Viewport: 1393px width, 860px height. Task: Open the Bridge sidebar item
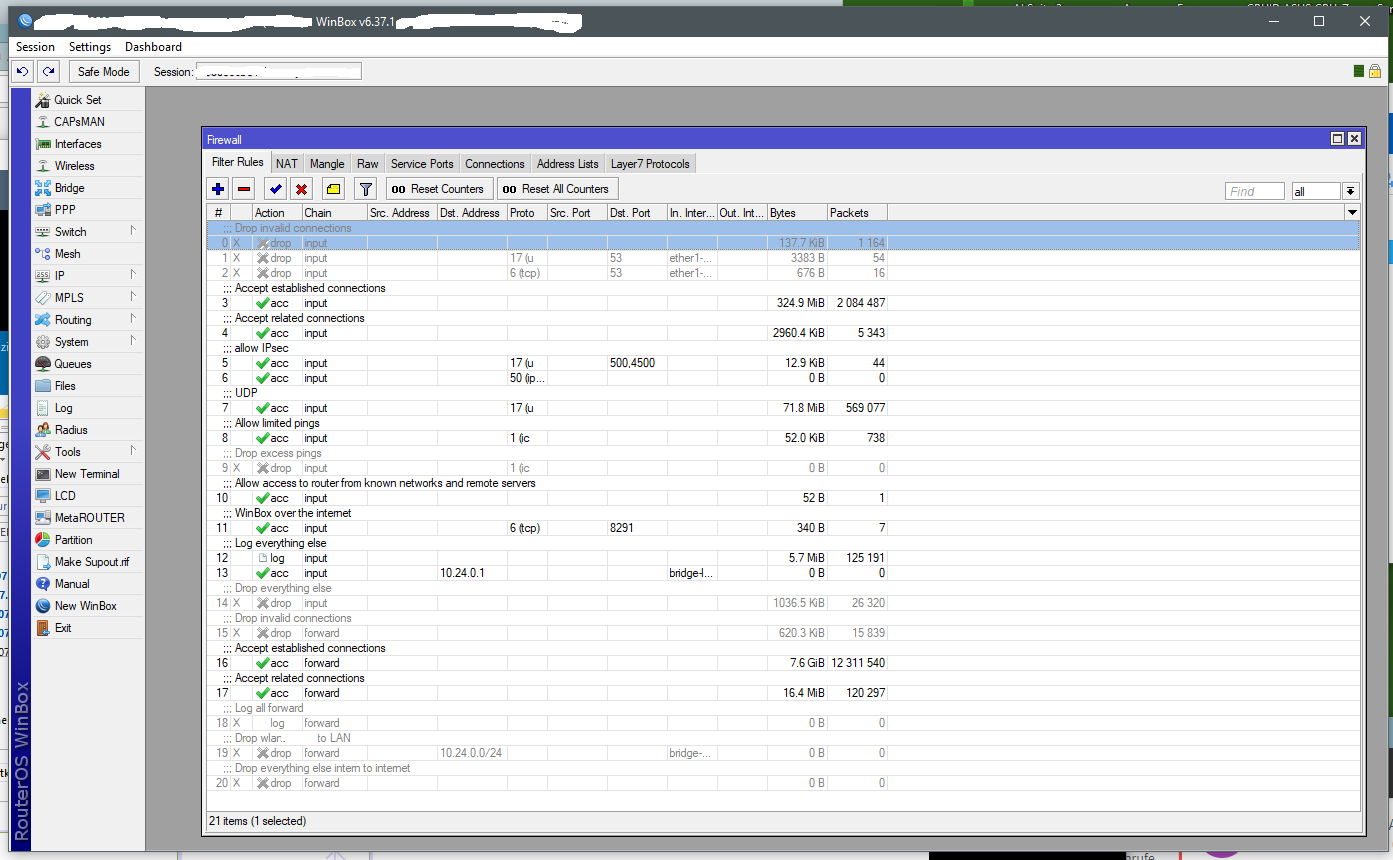(70, 188)
